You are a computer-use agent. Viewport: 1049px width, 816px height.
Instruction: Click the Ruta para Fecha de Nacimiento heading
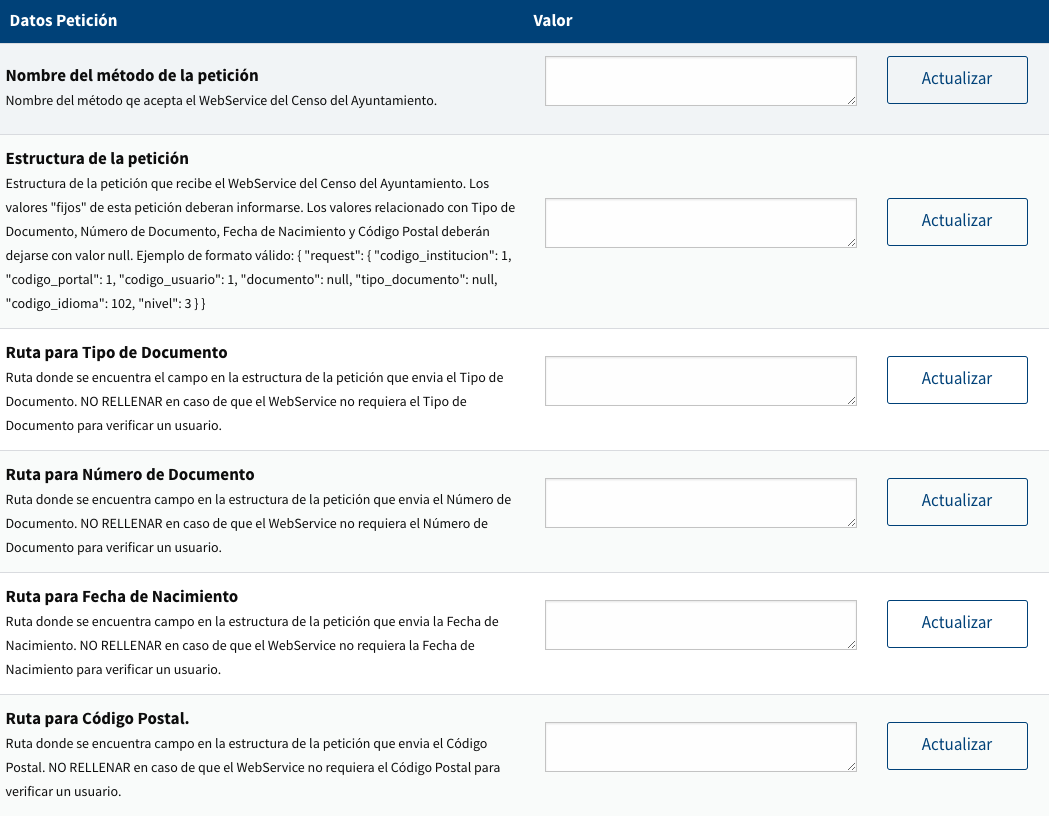pos(122,597)
